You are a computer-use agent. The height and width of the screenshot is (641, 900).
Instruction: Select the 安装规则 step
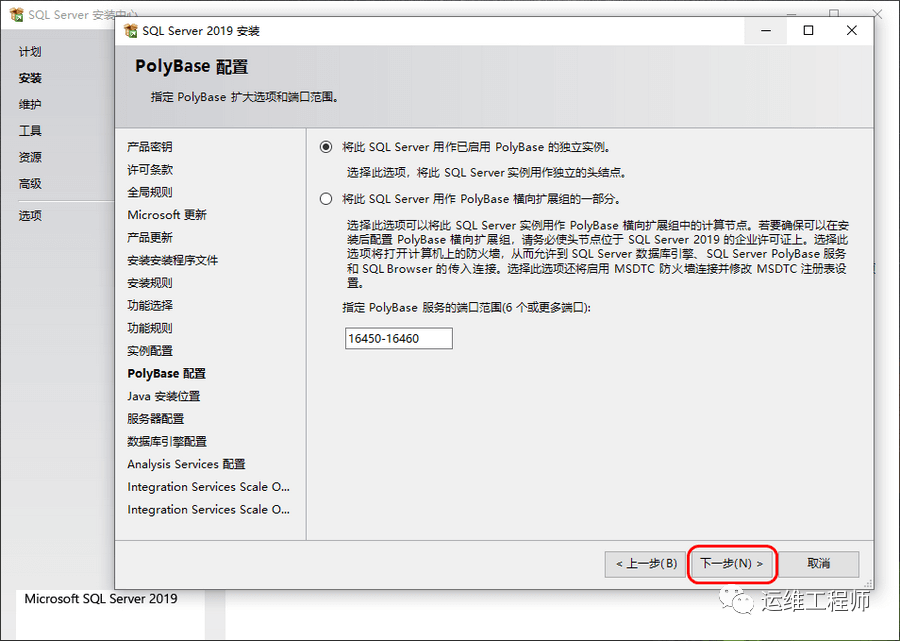[x=150, y=283]
